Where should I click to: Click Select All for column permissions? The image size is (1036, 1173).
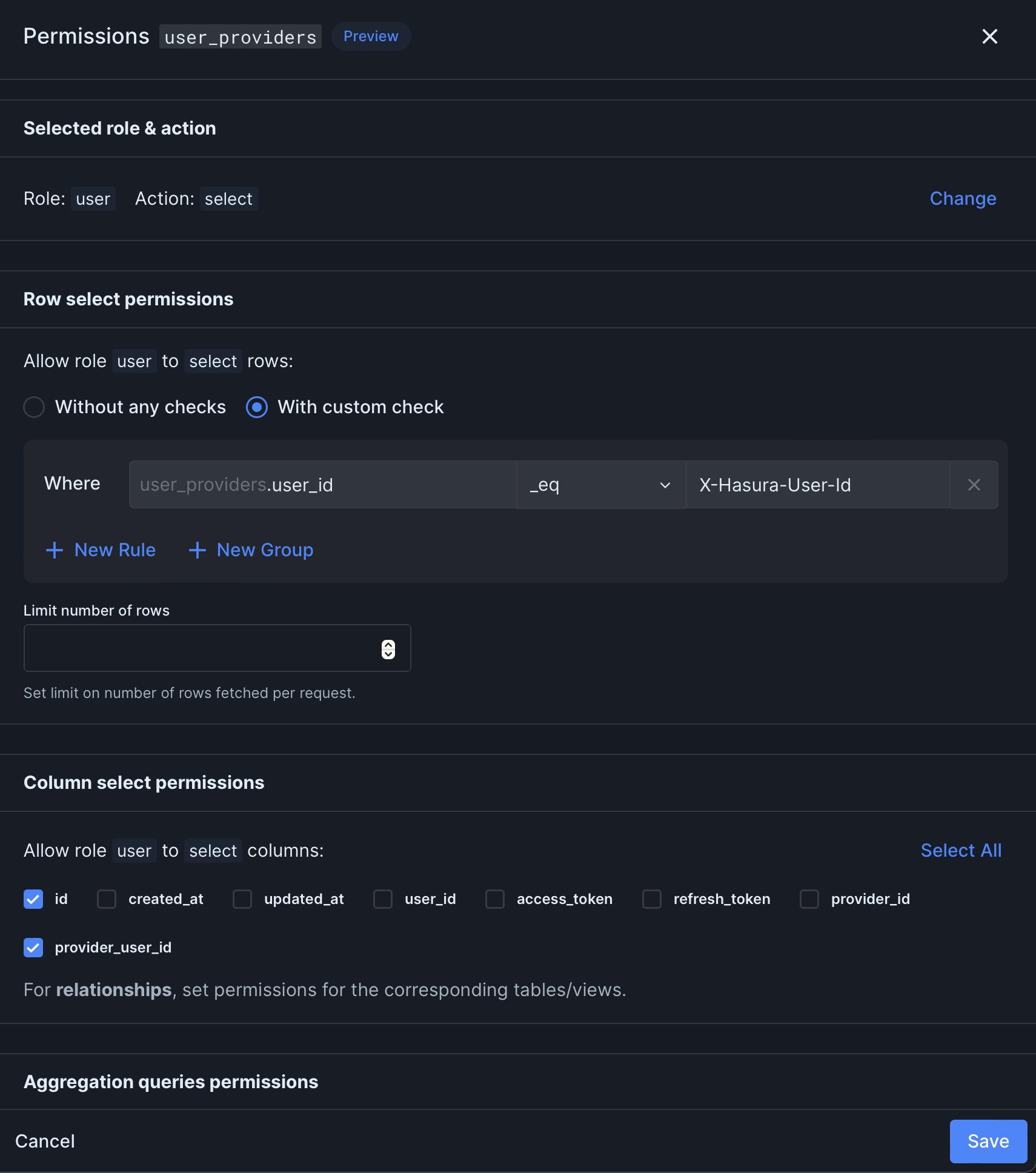960,850
